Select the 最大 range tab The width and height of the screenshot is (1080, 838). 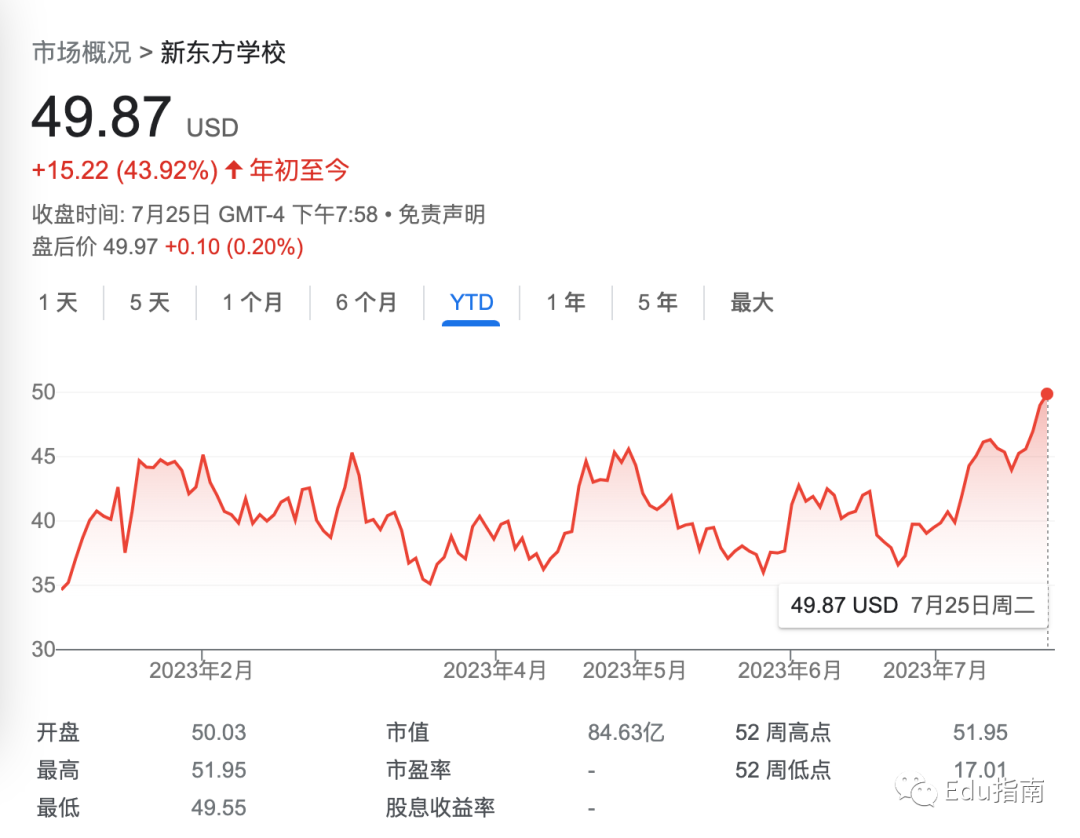tap(751, 302)
